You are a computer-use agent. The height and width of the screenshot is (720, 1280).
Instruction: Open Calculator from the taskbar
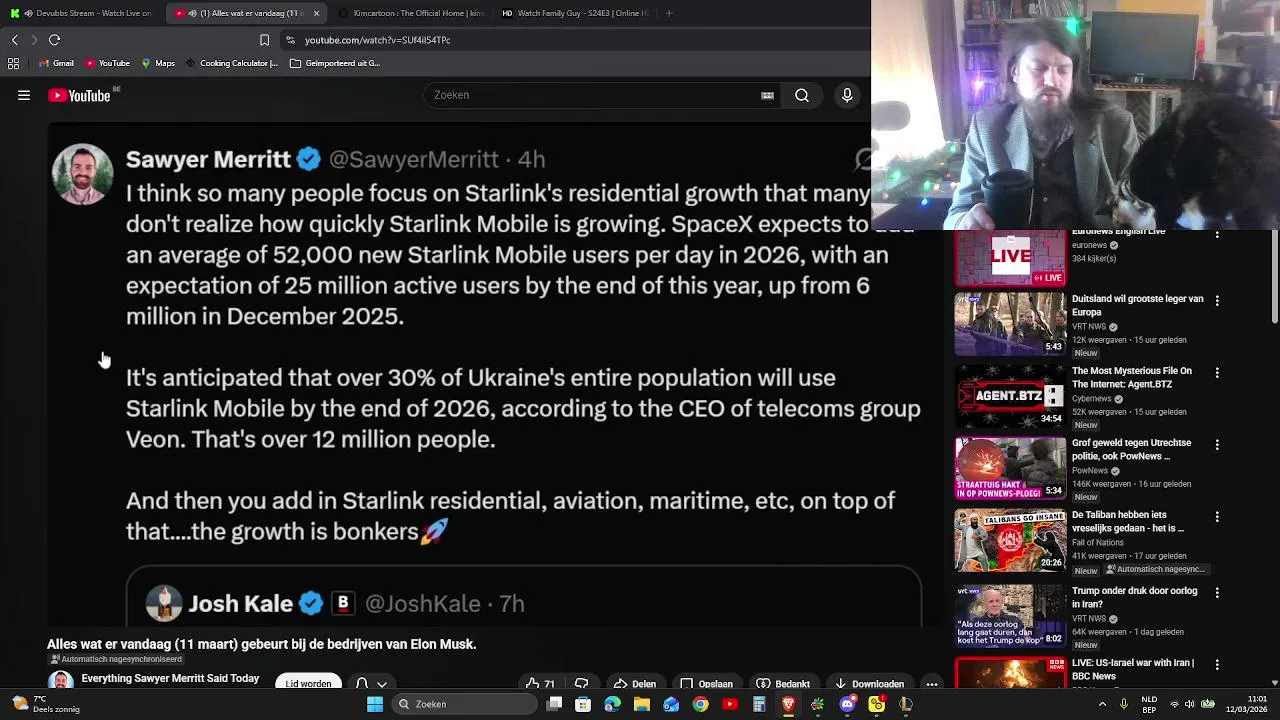759,704
